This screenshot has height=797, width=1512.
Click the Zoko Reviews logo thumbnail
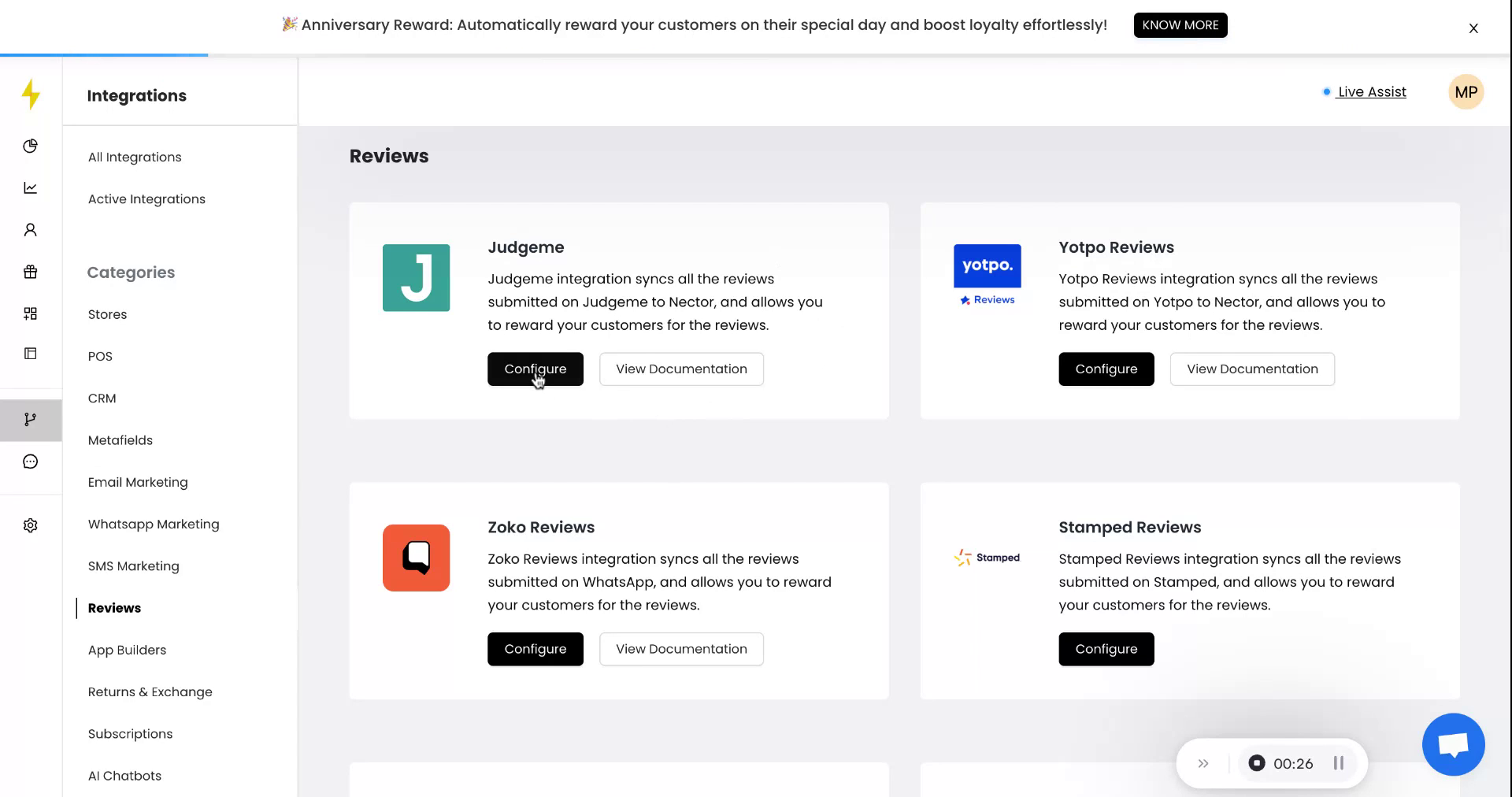coord(416,558)
